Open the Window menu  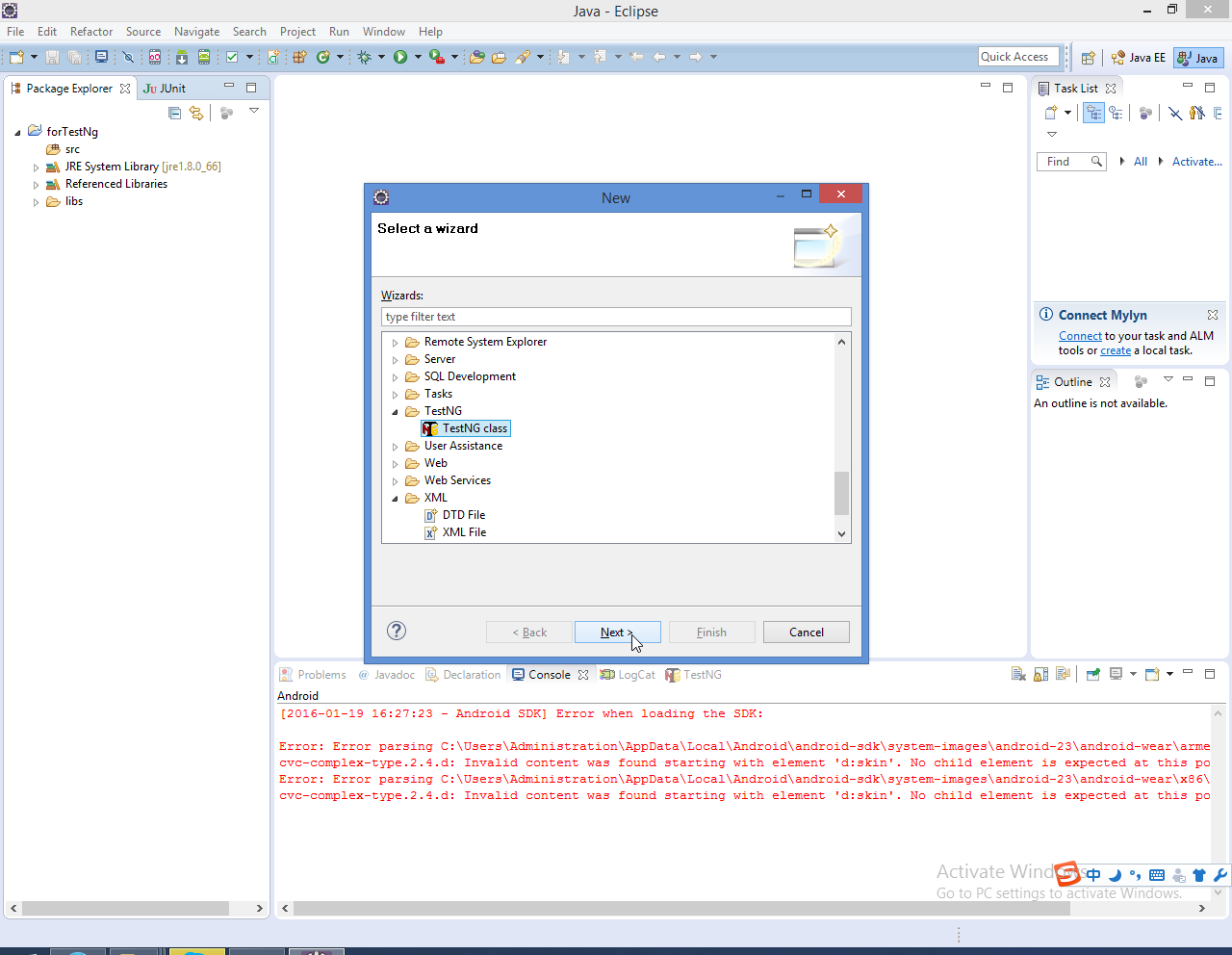point(383,32)
